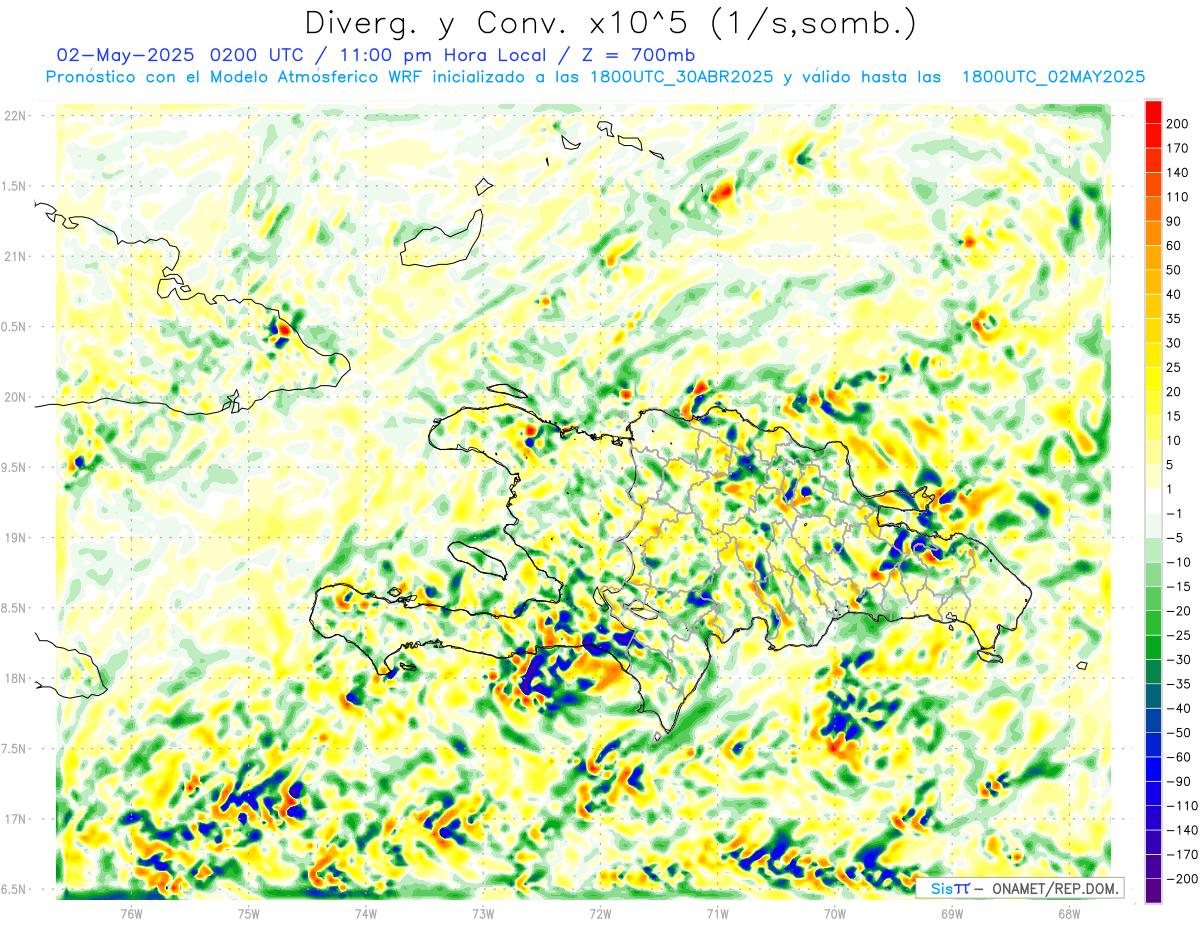Screen dimensions: 1200x927
Task: Click the '69W' longitude label
Action: [952, 914]
